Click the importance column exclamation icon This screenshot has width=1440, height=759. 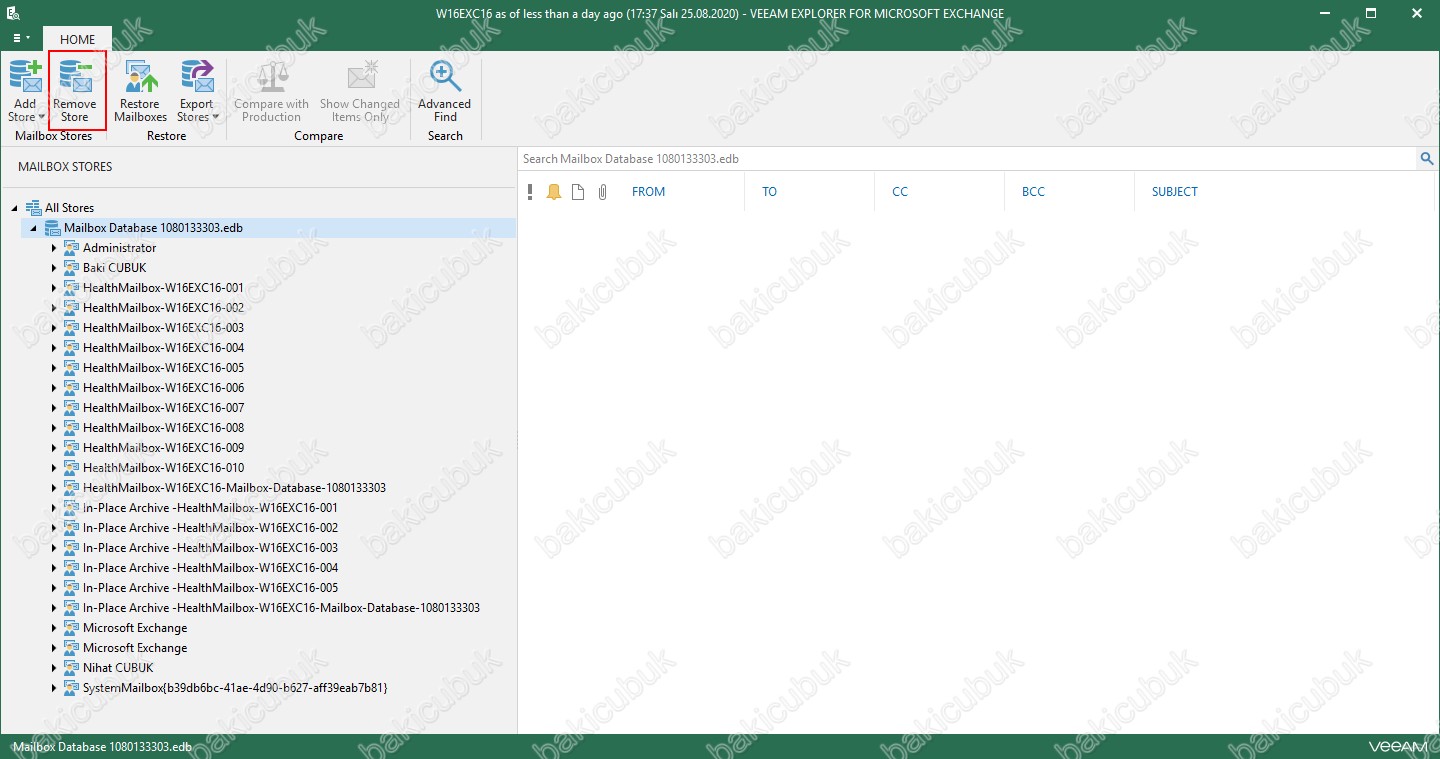click(x=531, y=192)
